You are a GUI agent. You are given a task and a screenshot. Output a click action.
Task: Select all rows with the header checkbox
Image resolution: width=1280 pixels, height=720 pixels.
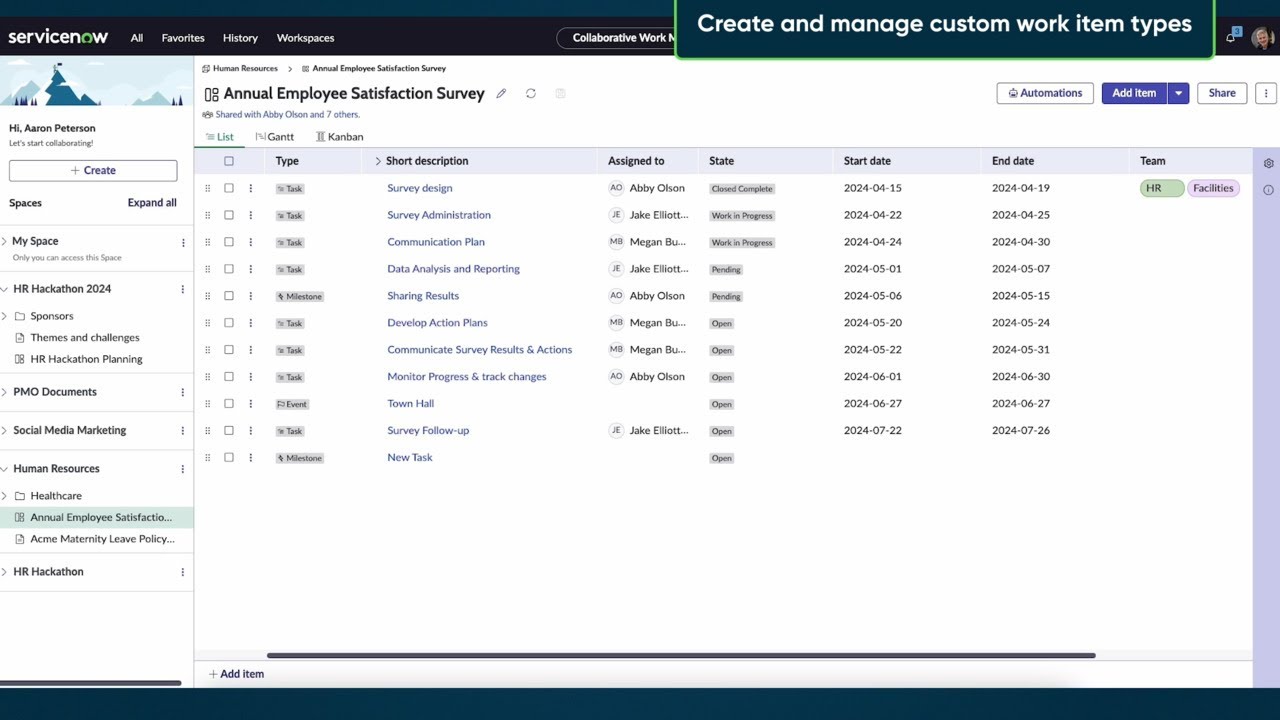(229, 161)
